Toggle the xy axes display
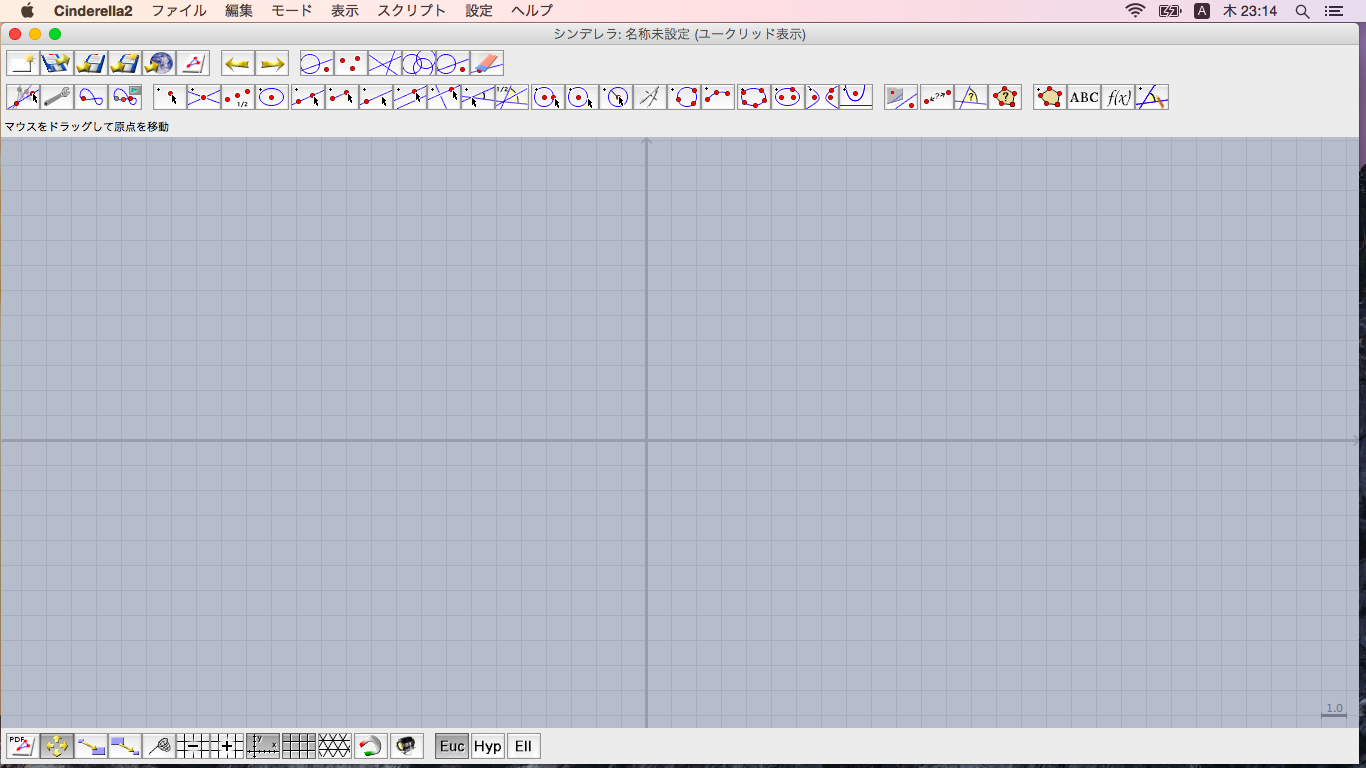This screenshot has width=1366, height=768. pos(263,746)
